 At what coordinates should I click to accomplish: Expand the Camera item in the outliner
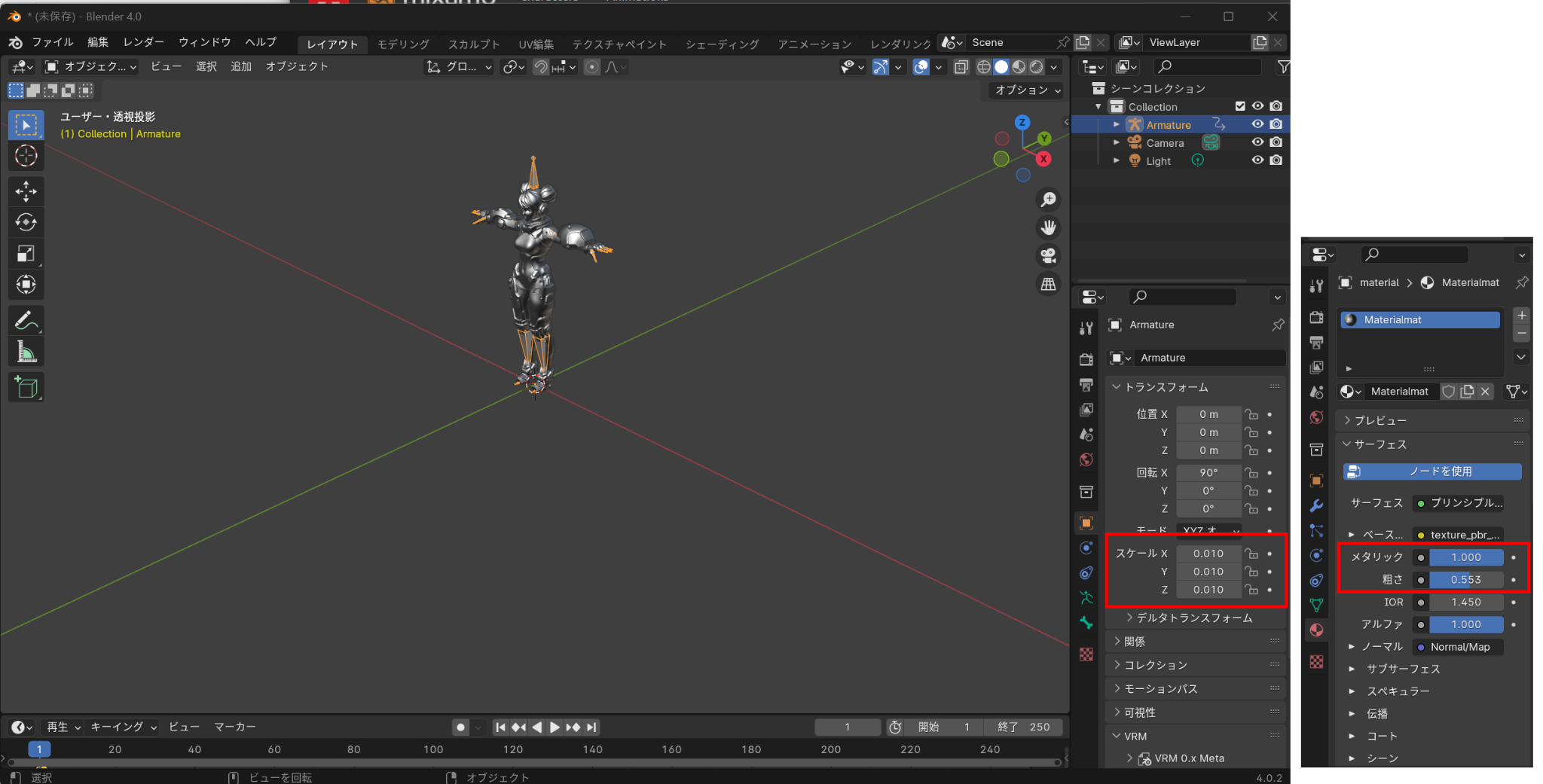tap(1117, 142)
